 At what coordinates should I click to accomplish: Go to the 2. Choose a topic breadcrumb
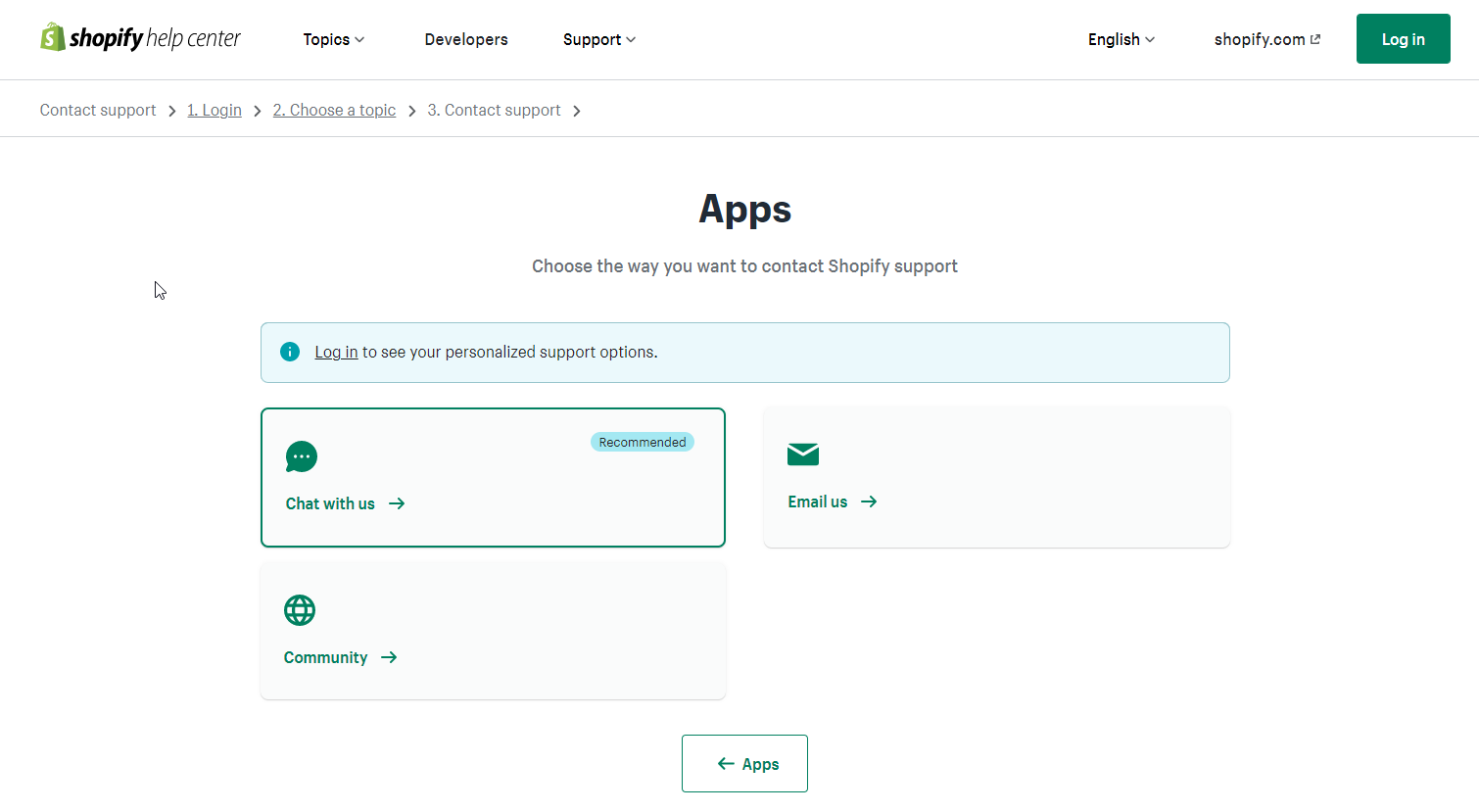tap(334, 110)
